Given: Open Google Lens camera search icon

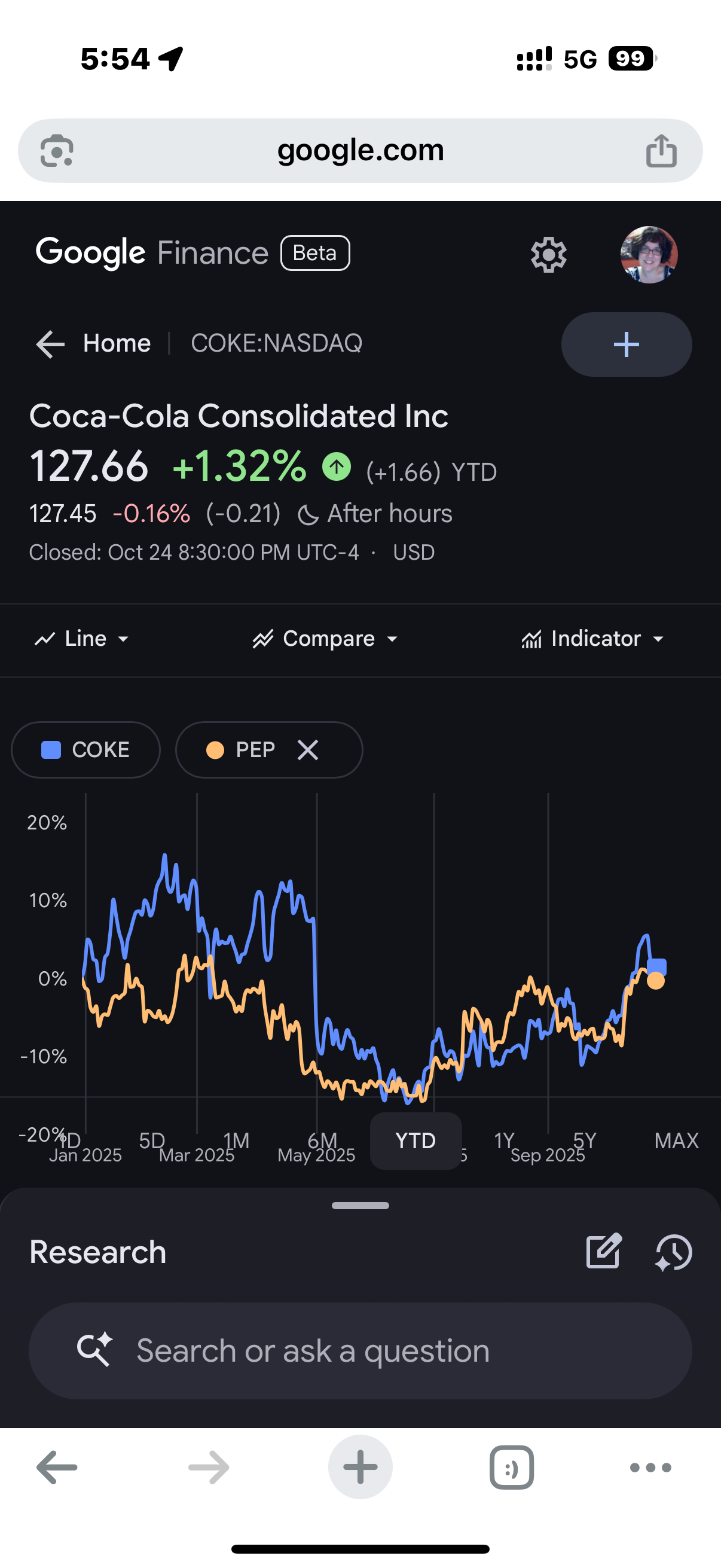Looking at the screenshot, I should [x=57, y=150].
